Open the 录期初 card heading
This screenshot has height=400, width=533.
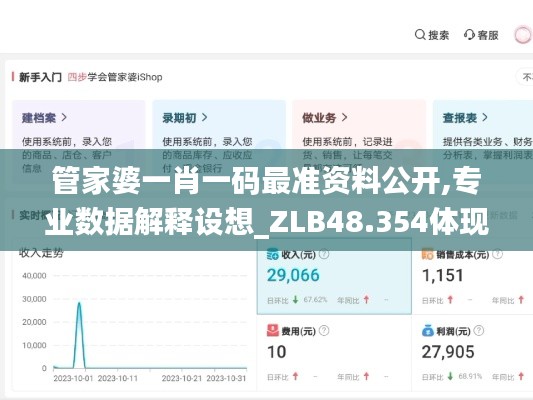pos(179,118)
